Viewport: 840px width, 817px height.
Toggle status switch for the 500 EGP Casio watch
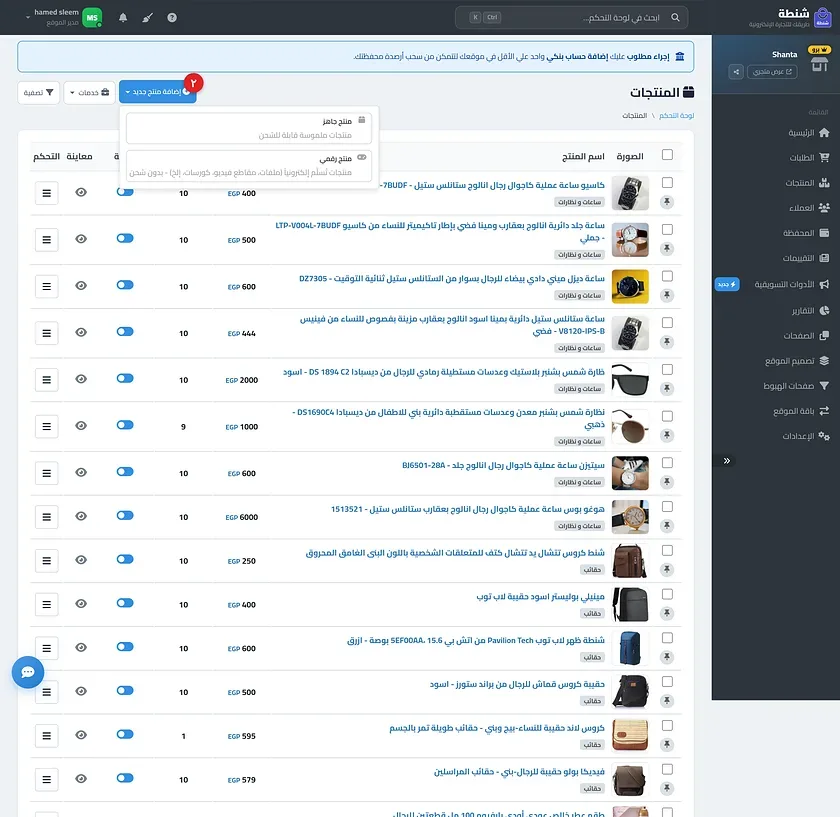click(125, 238)
